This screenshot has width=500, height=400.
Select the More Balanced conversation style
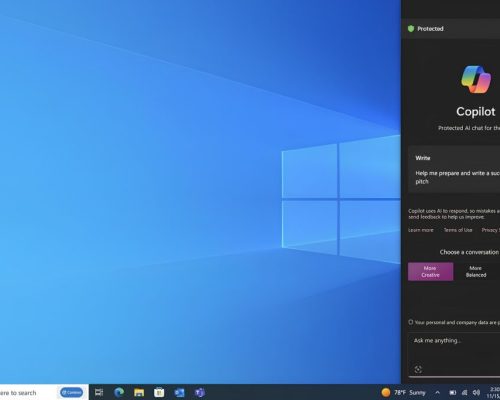coord(476,272)
